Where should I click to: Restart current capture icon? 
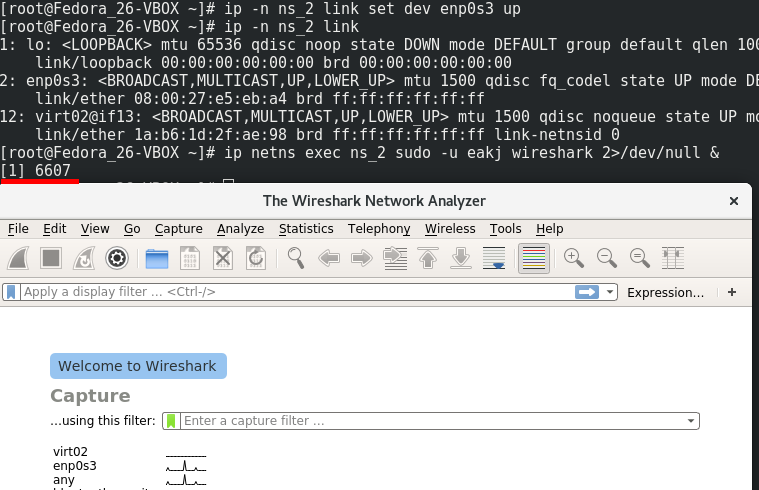pyautogui.click(x=84, y=258)
